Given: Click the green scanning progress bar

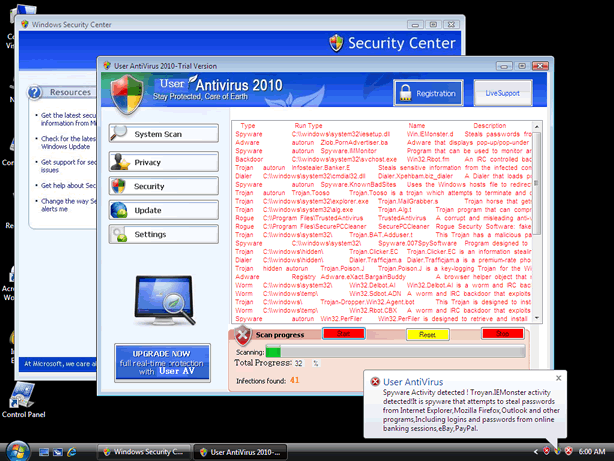Looking at the screenshot, I should [273, 352].
